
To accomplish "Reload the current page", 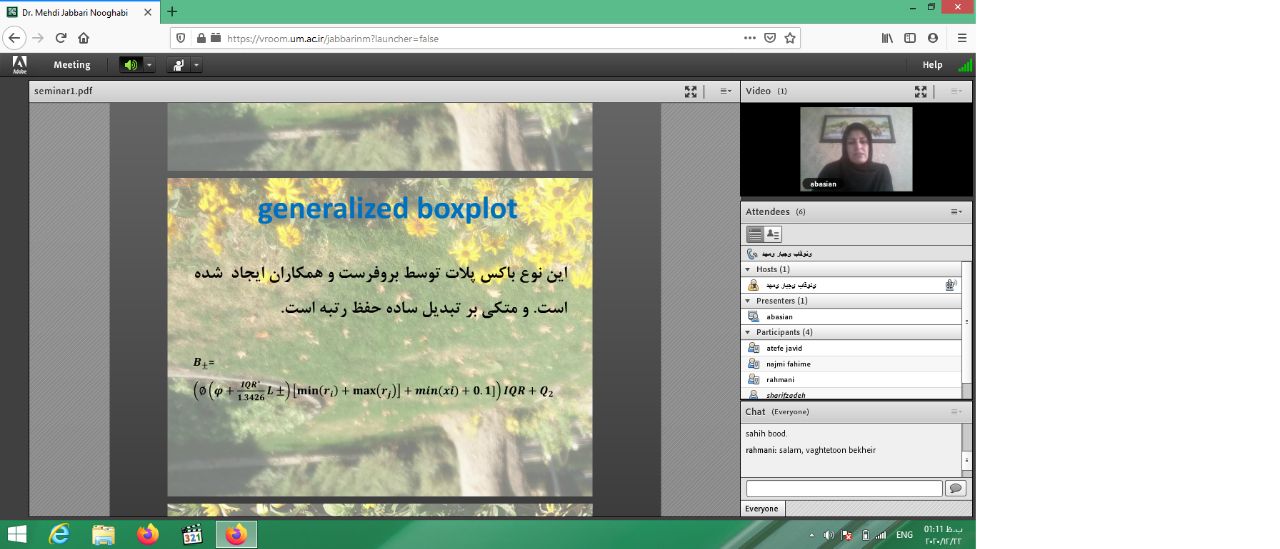I will pos(61,38).
